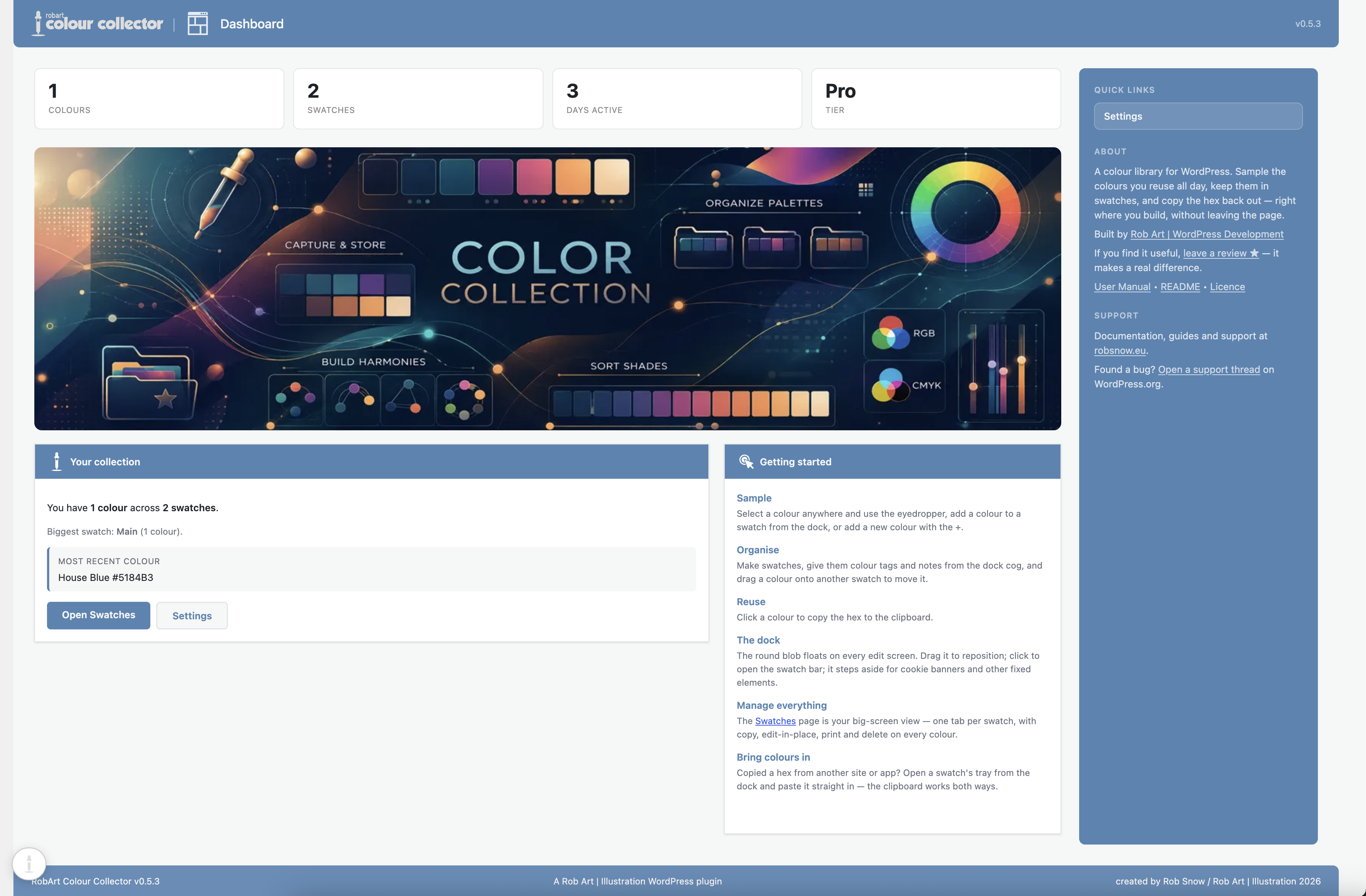This screenshot has width=1366, height=896.
Task: Visit the robsnow.eu support link
Action: click(1119, 350)
